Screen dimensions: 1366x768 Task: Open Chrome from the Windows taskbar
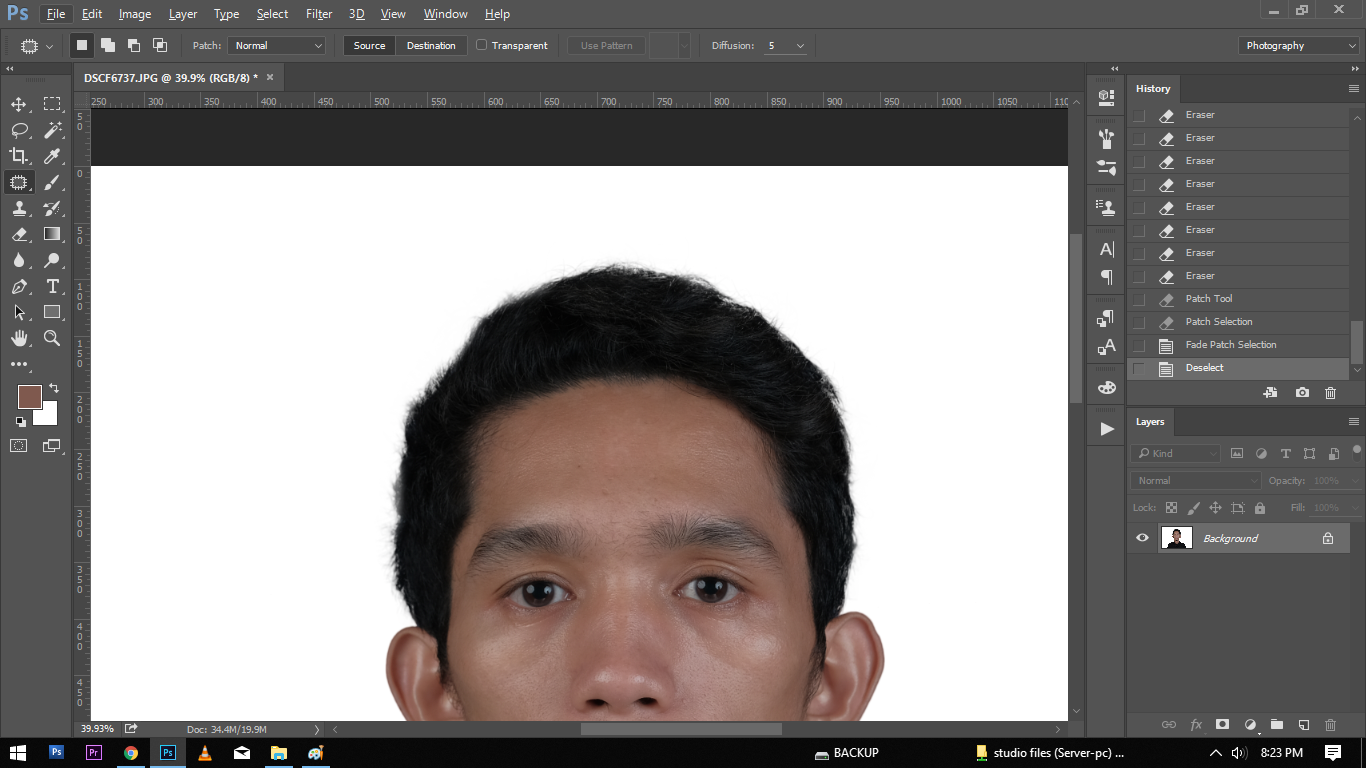coord(131,752)
